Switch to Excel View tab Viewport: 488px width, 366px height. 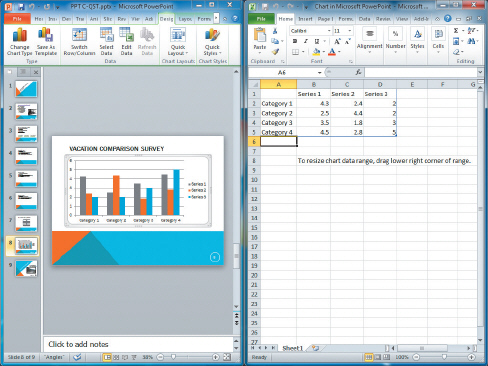[x=402, y=19]
